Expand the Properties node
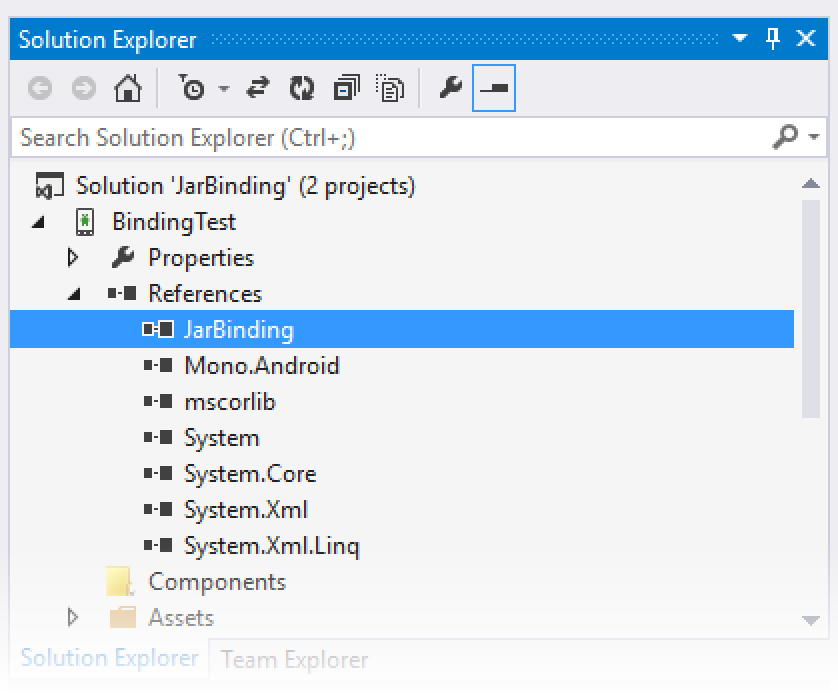The height and width of the screenshot is (696, 838). click(x=73, y=258)
